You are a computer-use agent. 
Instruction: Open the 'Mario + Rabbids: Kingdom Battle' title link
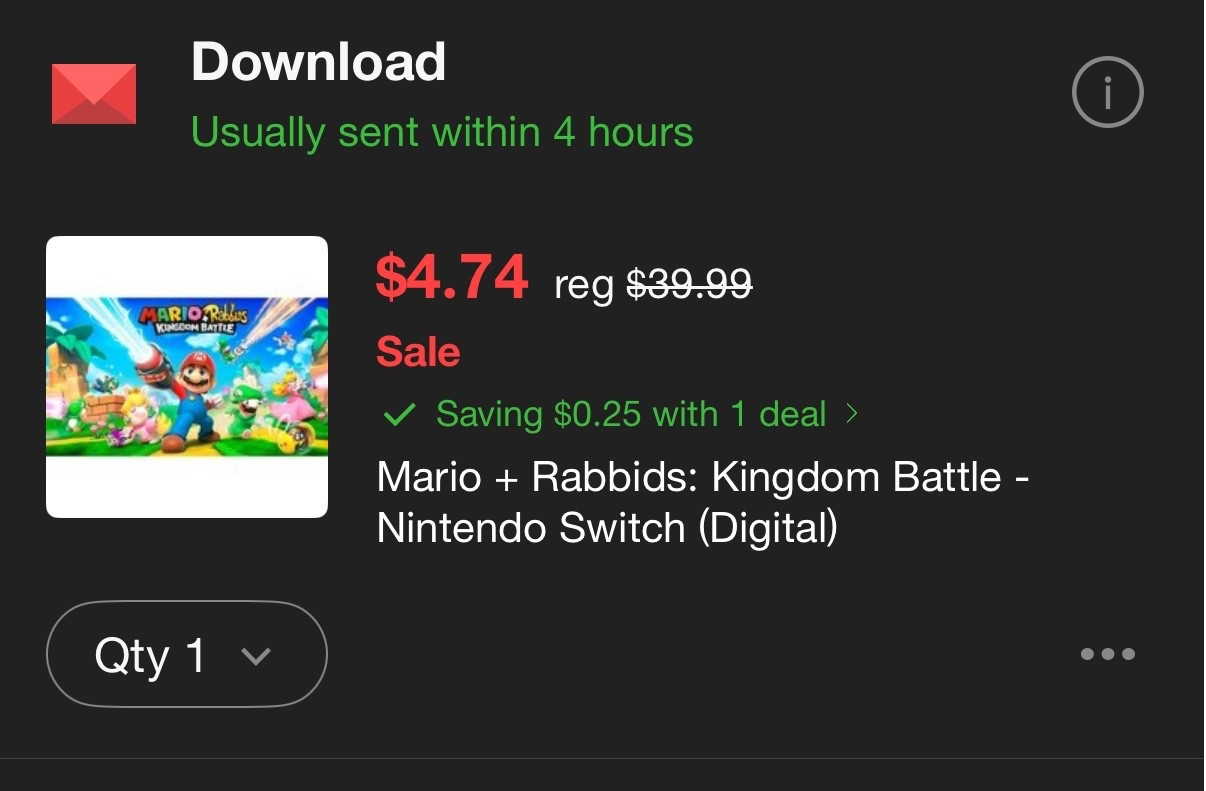(702, 477)
